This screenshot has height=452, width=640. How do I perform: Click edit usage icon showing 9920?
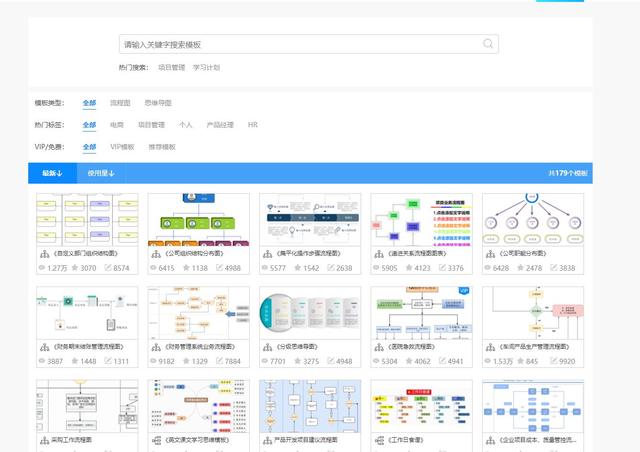tap(553, 361)
